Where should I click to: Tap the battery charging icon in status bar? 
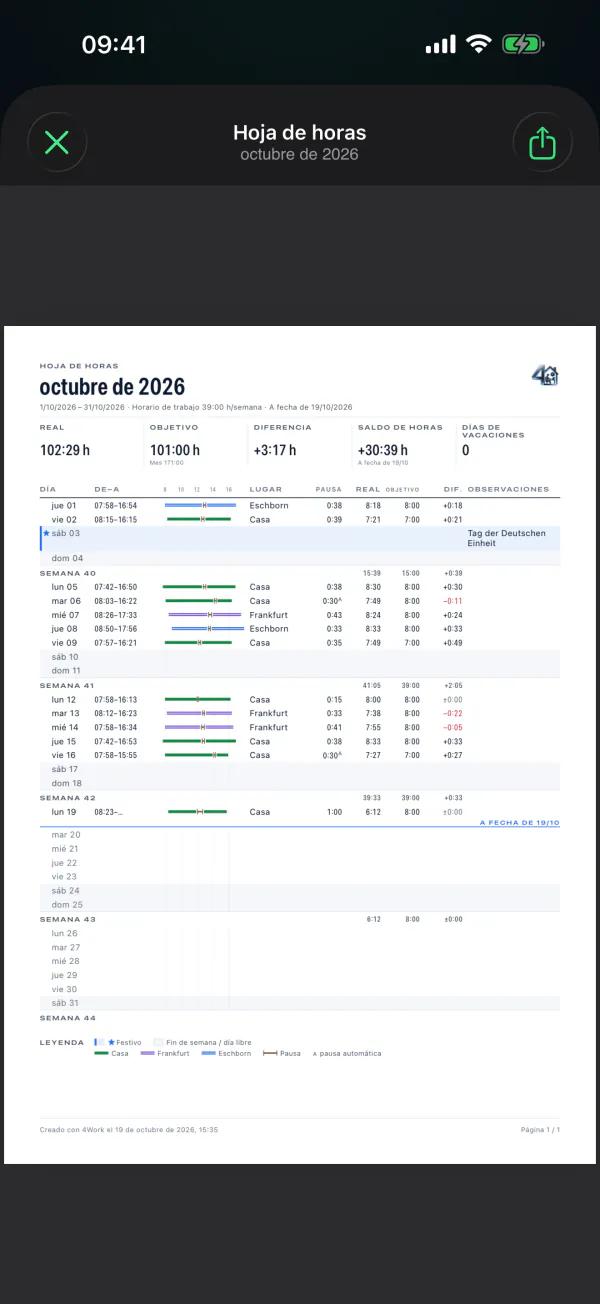tap(522, 44)
